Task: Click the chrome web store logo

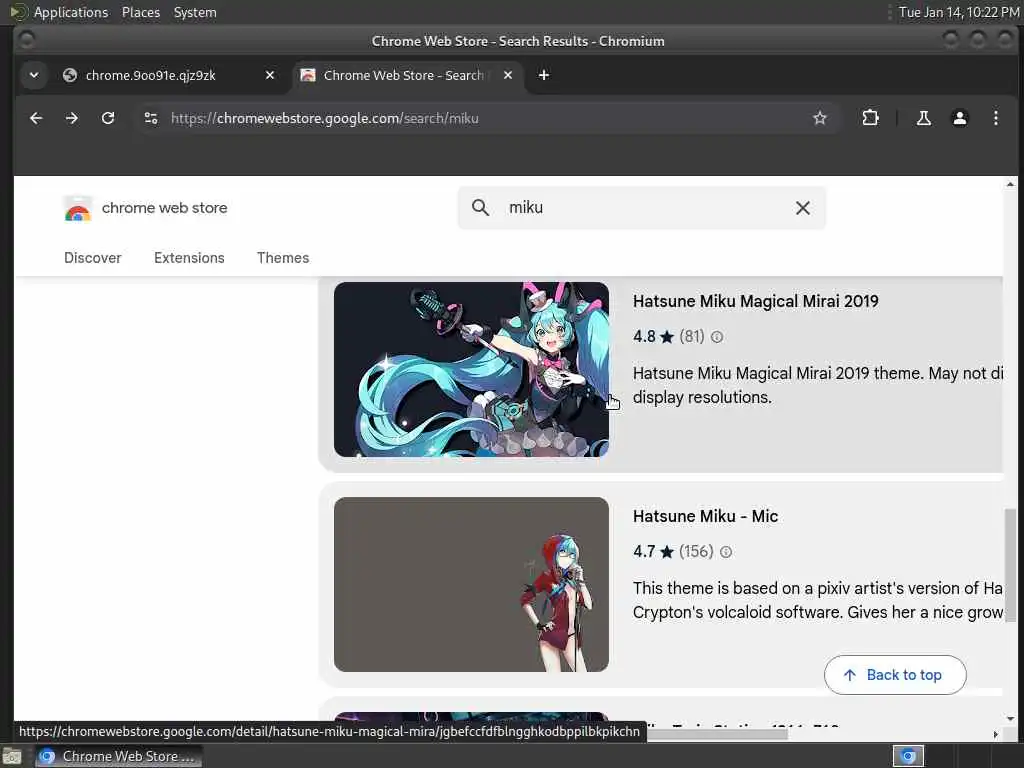Action: (x=145, y=208)
